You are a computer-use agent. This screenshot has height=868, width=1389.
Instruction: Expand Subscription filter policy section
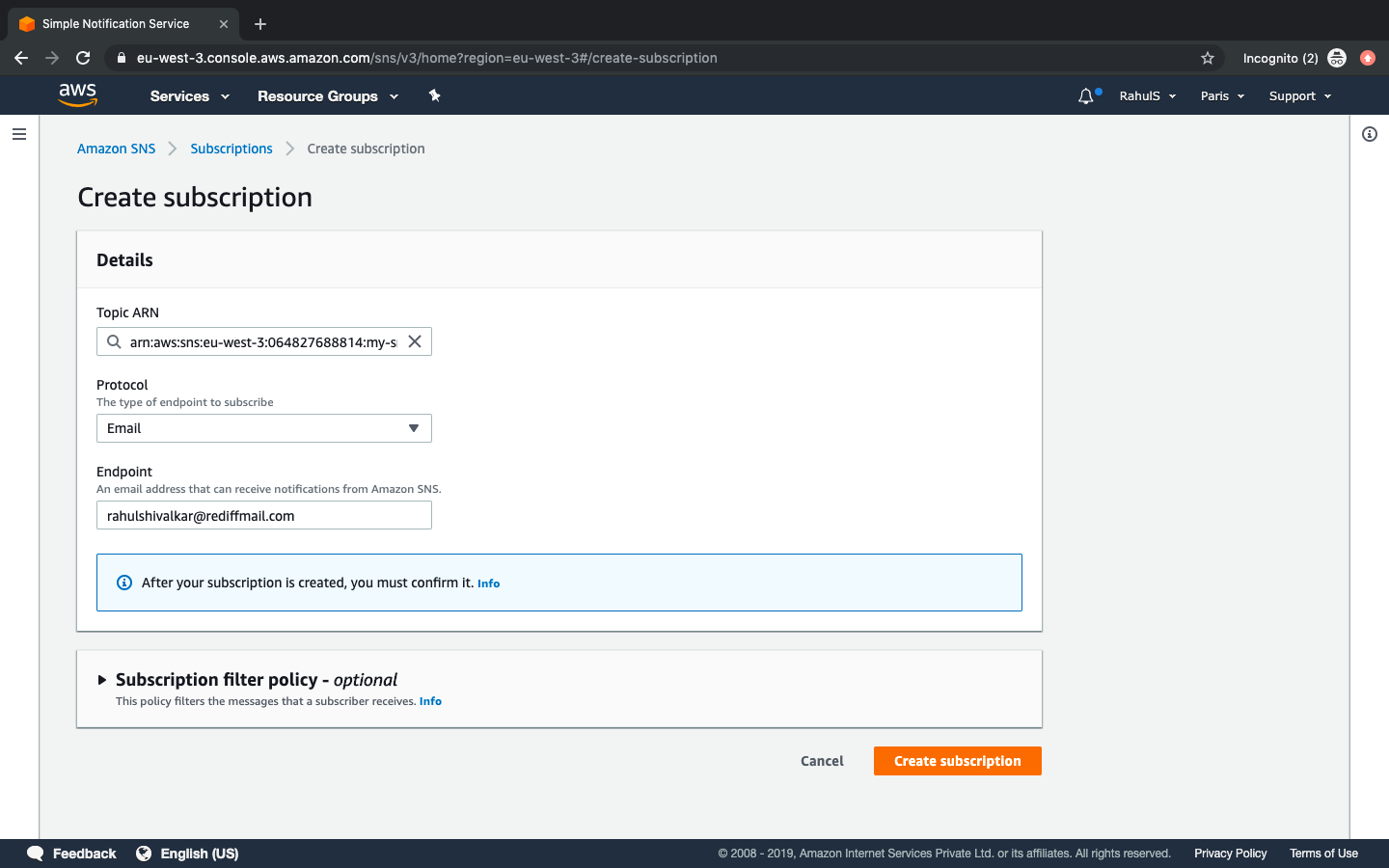tap(105, 679)
